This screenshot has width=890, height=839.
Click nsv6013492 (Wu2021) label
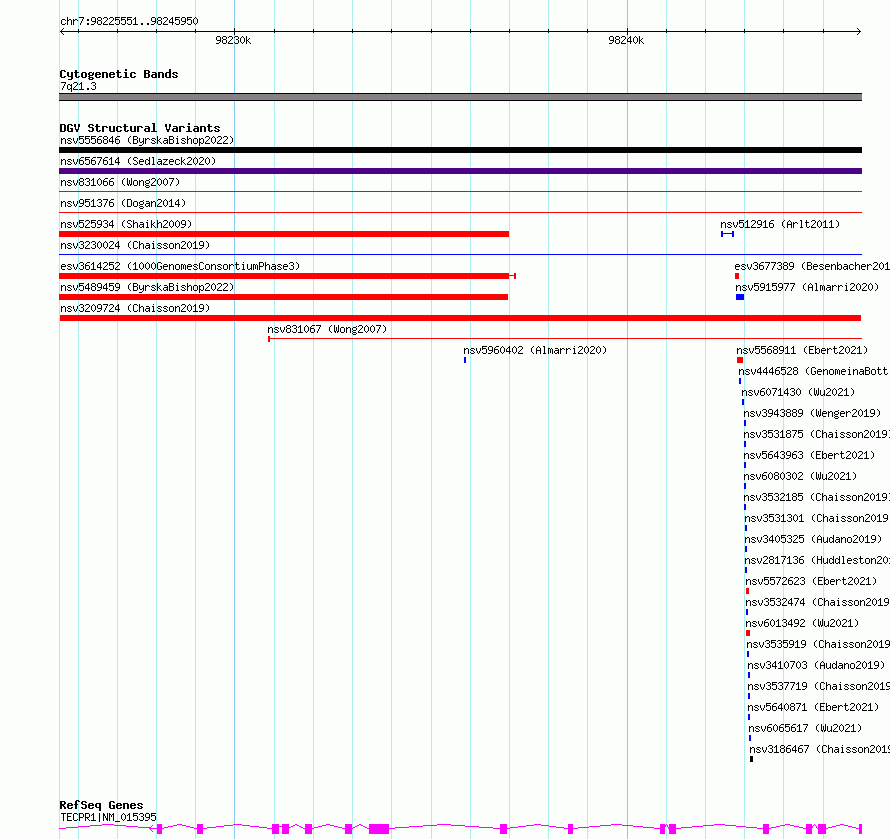802,623
